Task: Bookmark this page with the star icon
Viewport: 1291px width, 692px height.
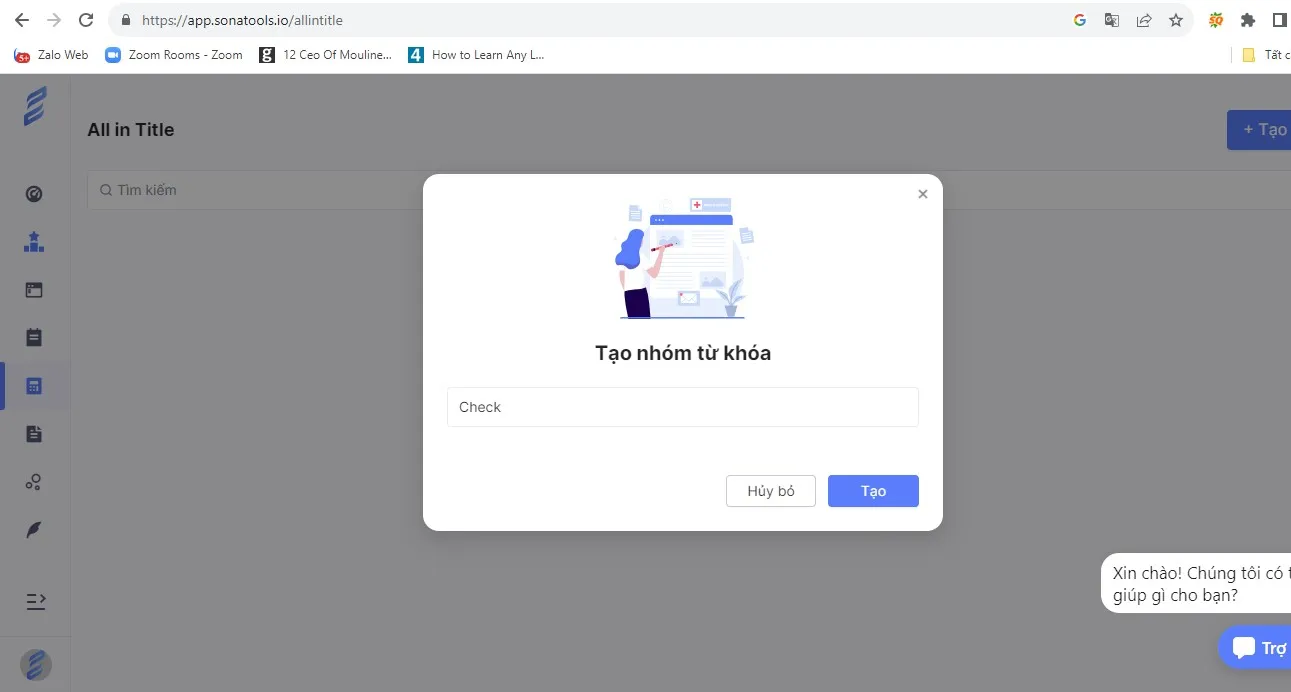Action: point(1175,20)
